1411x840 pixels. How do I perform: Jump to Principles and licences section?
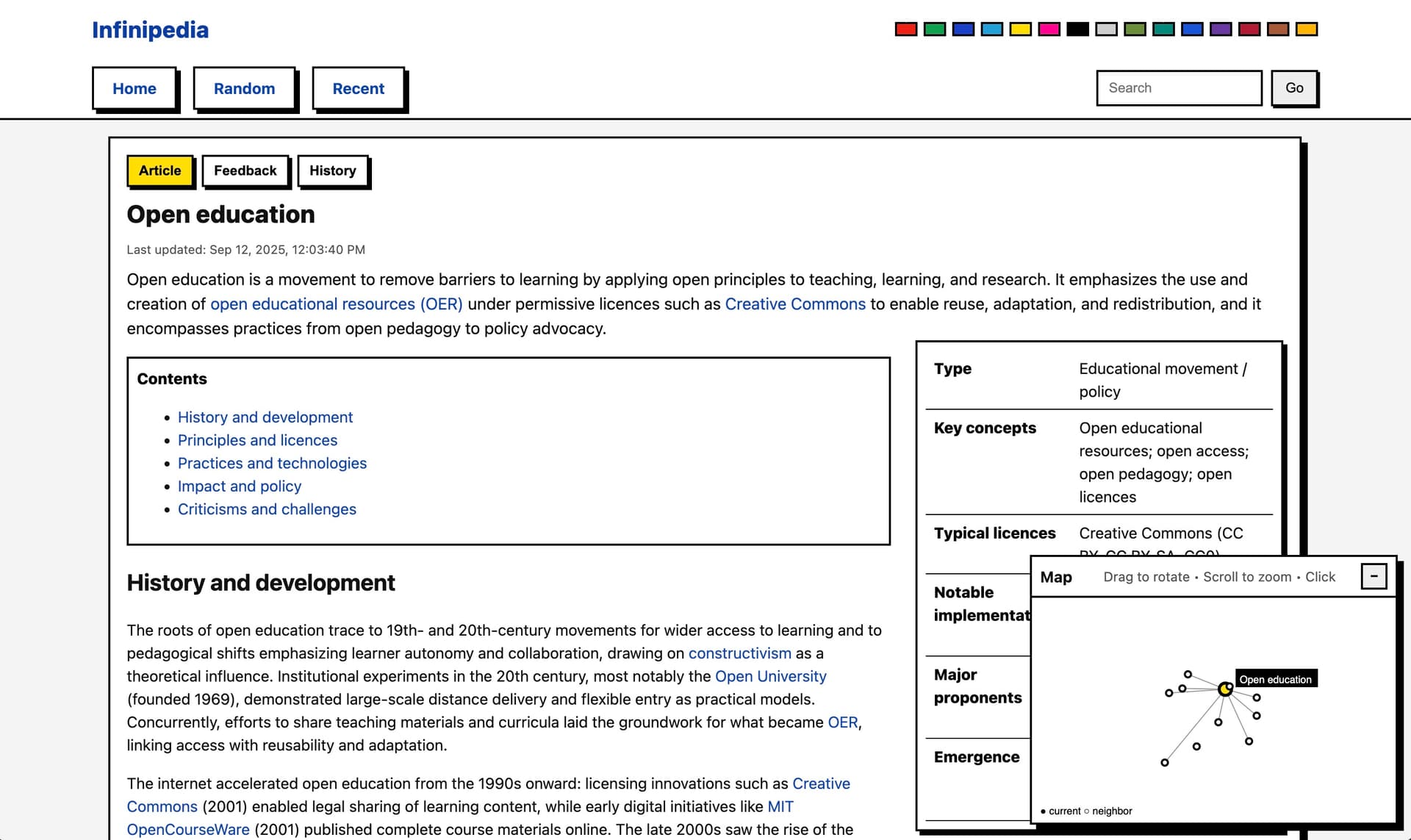click(257, 440)
